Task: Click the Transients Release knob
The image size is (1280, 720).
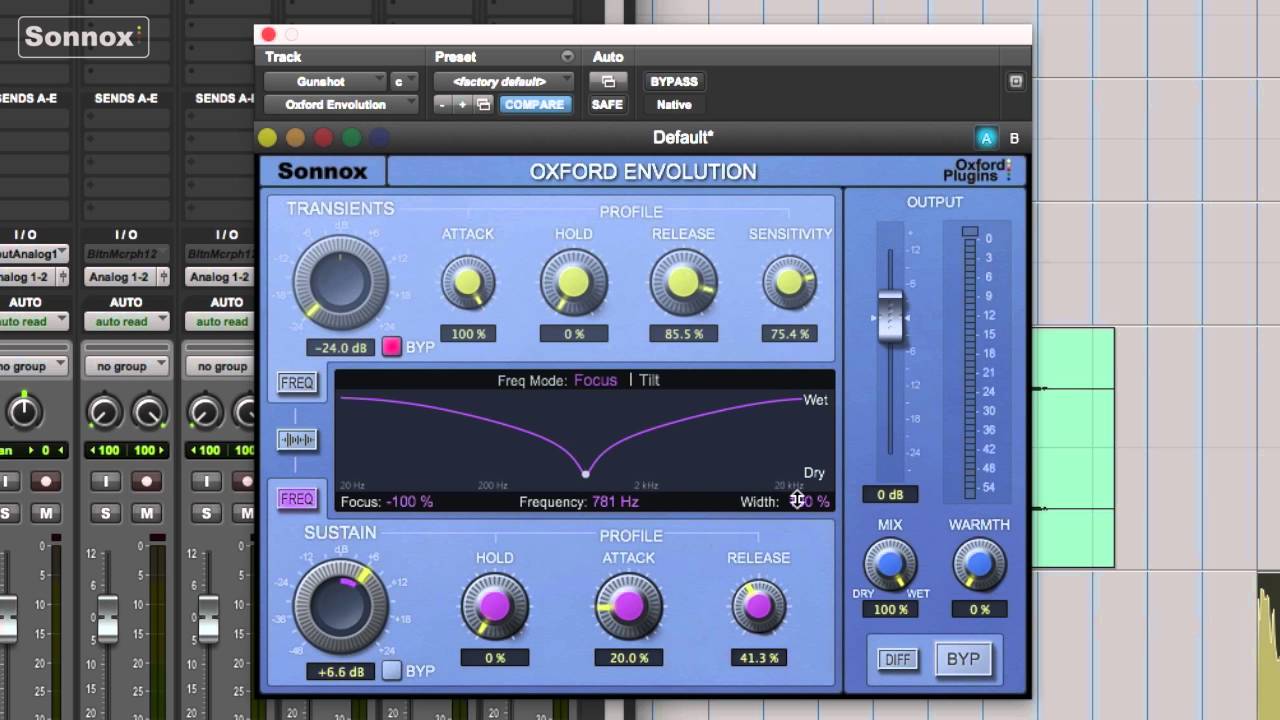Action: (x=684, y=283)
